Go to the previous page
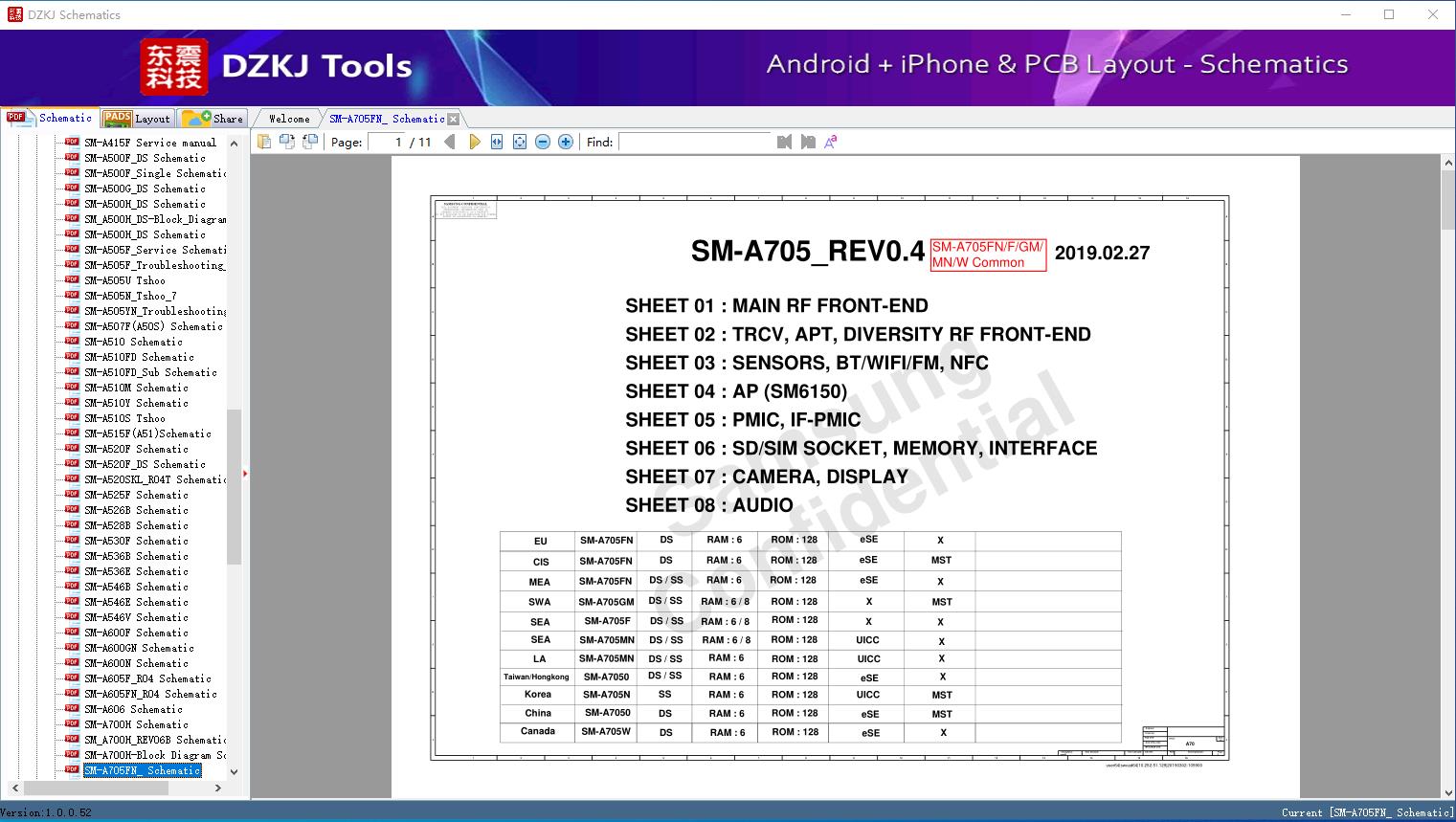1456x822 pixels. click(x=450, y=142)
